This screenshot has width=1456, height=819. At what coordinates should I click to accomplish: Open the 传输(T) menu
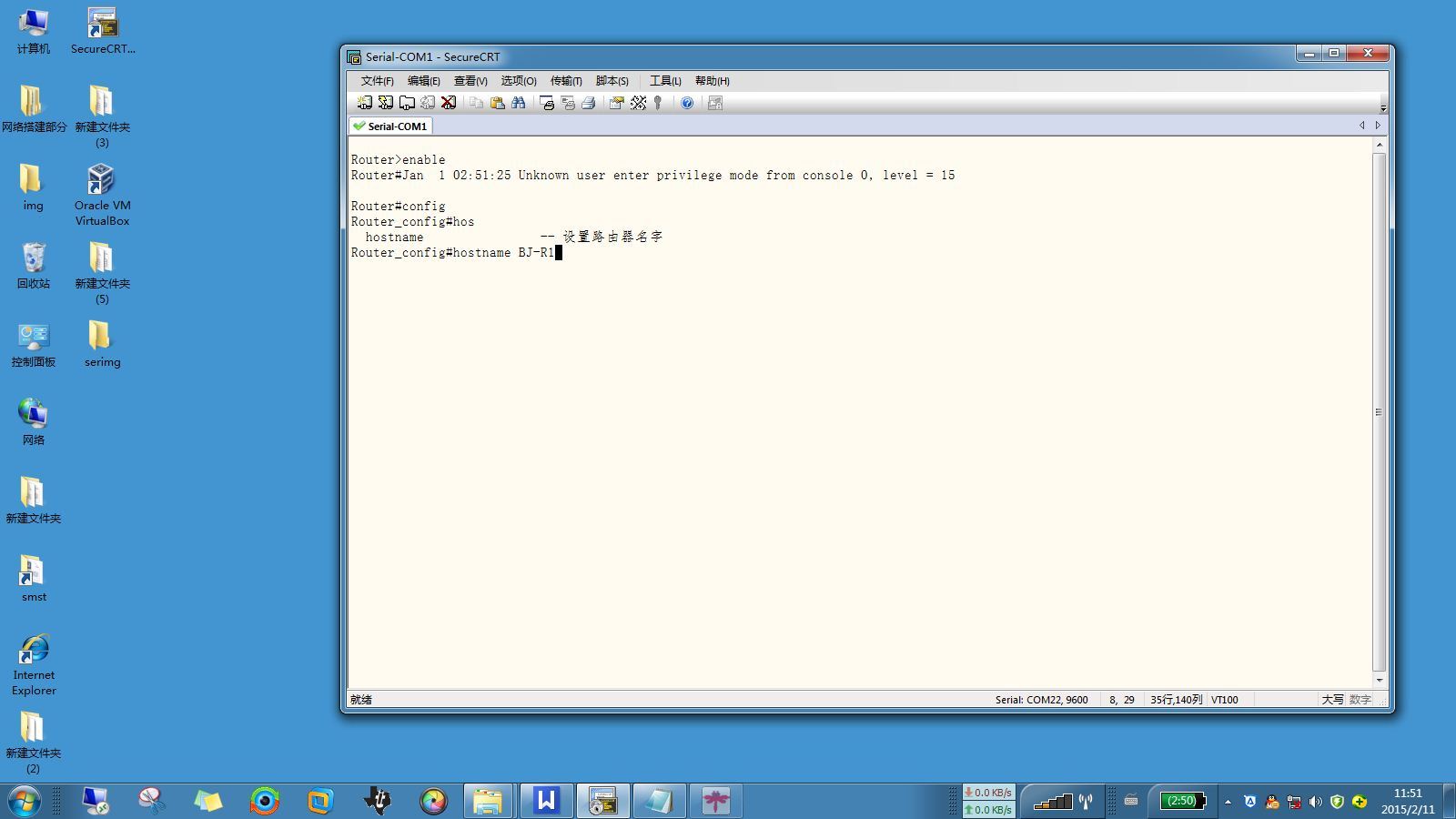click(x=565, y=81)
